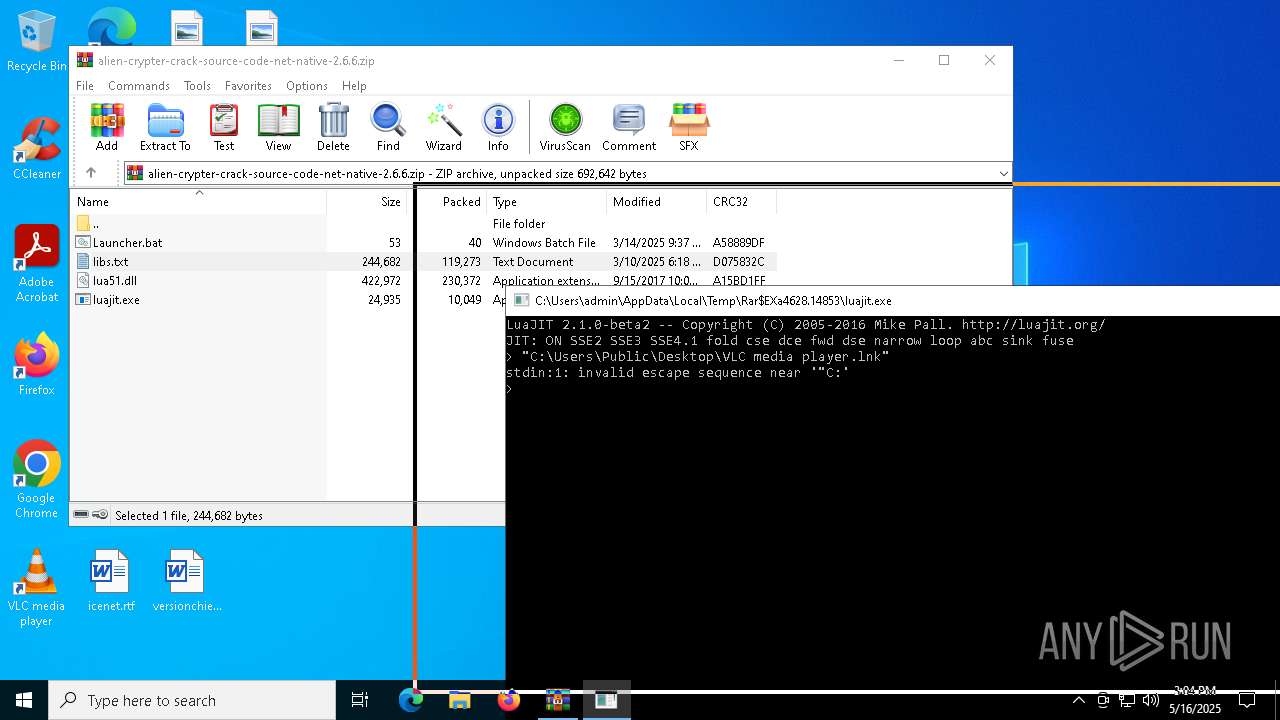Sort by the Modified column header

656,202
